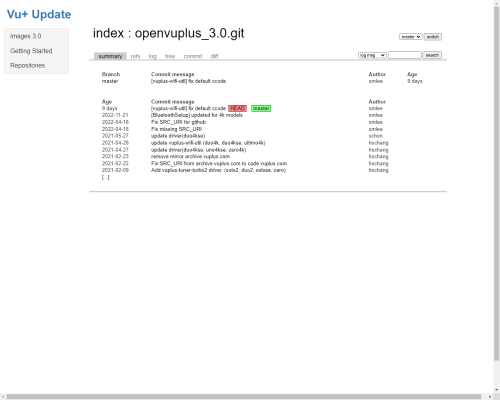Click the green master branch tag
The image size is (500, 400).
pos(261,108)
